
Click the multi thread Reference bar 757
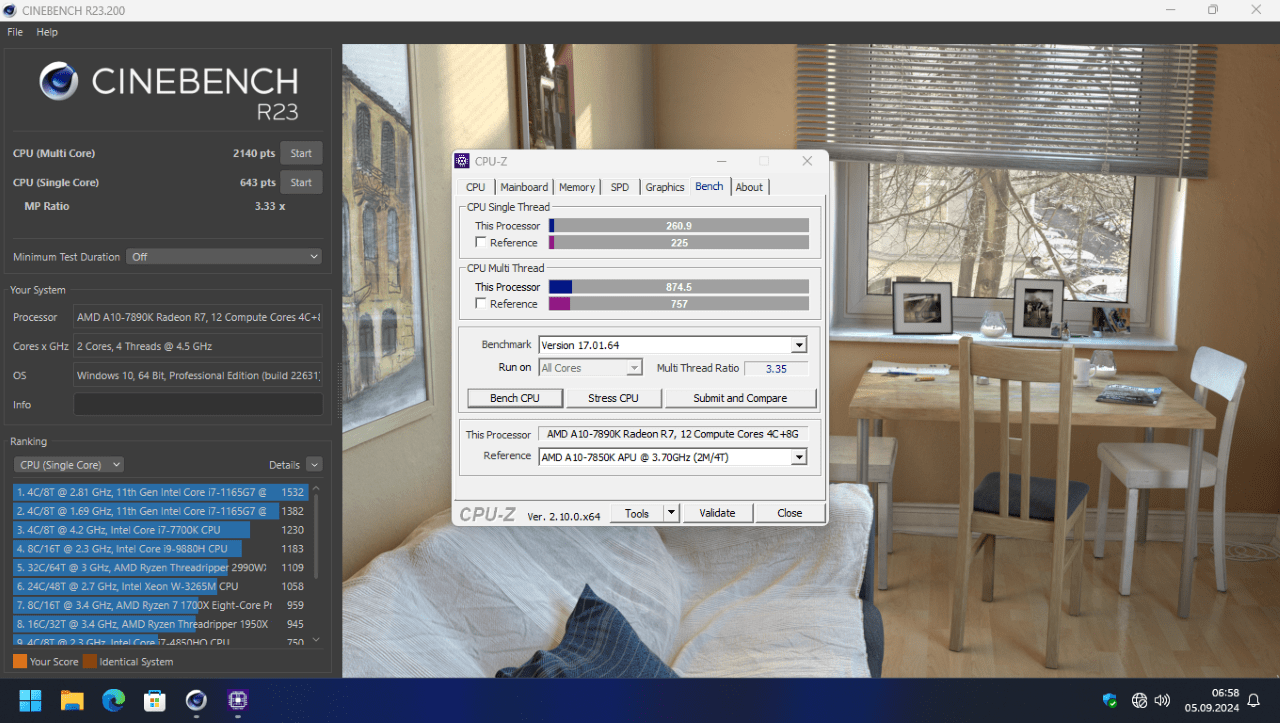click(x=679, y=304)
